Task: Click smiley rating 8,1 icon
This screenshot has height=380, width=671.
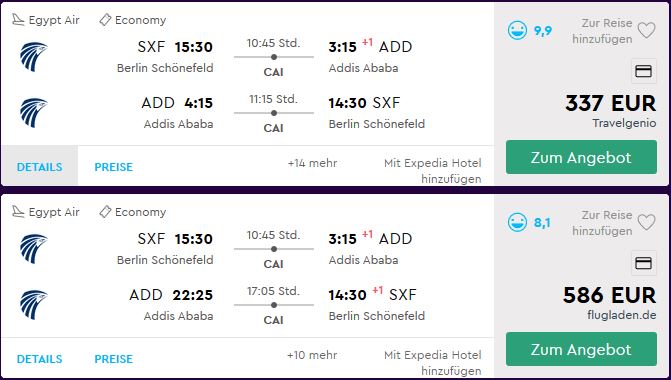Action: [x=517, y=223]
